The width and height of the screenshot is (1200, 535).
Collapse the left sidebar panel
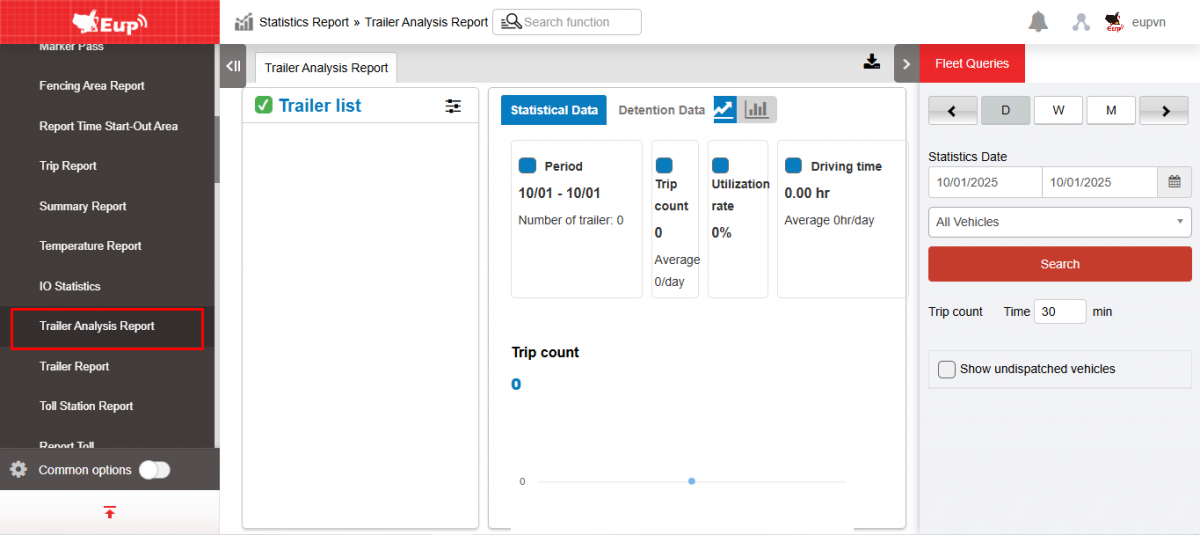(x=232, y=66)
